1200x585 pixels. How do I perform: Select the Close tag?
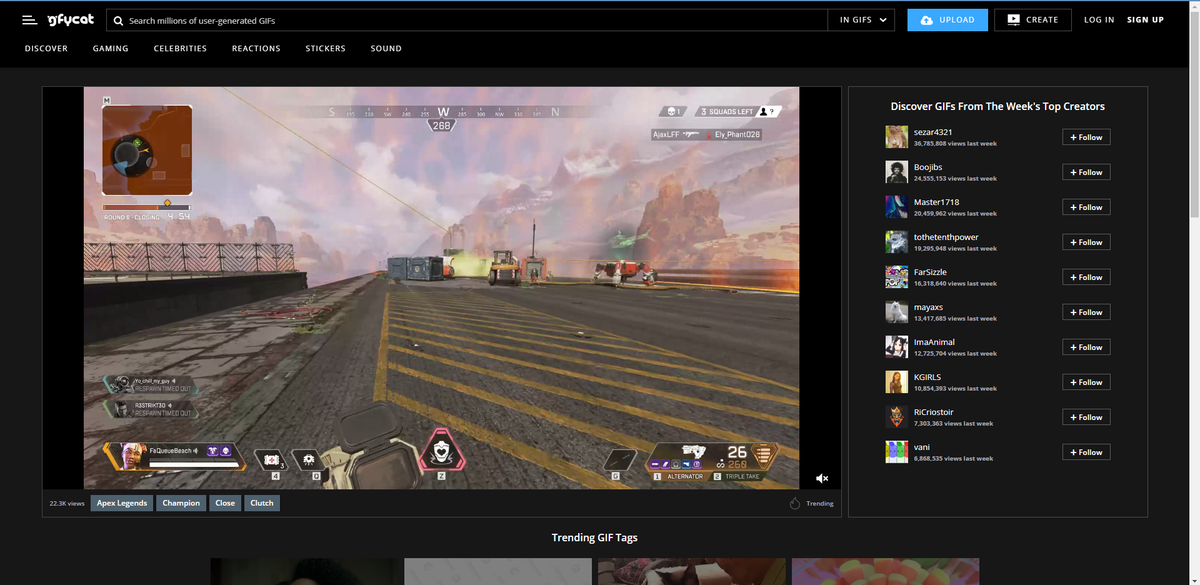tap(225, 503)
